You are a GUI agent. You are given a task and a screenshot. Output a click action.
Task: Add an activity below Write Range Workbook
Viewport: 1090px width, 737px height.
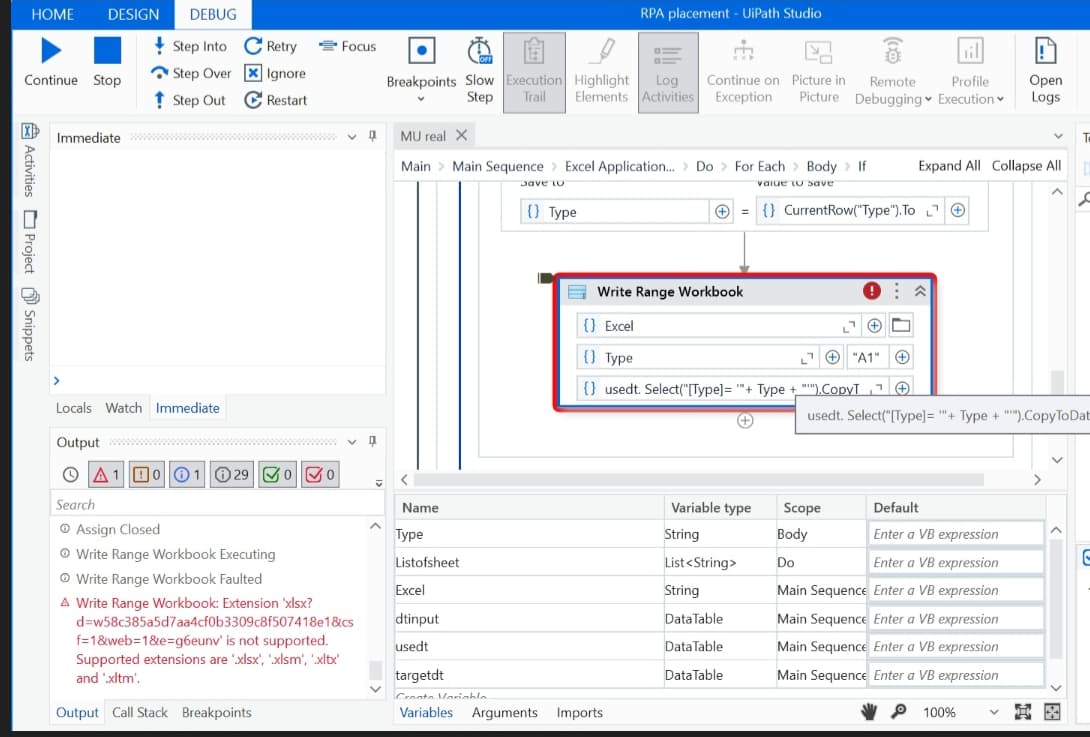[745, 421]
